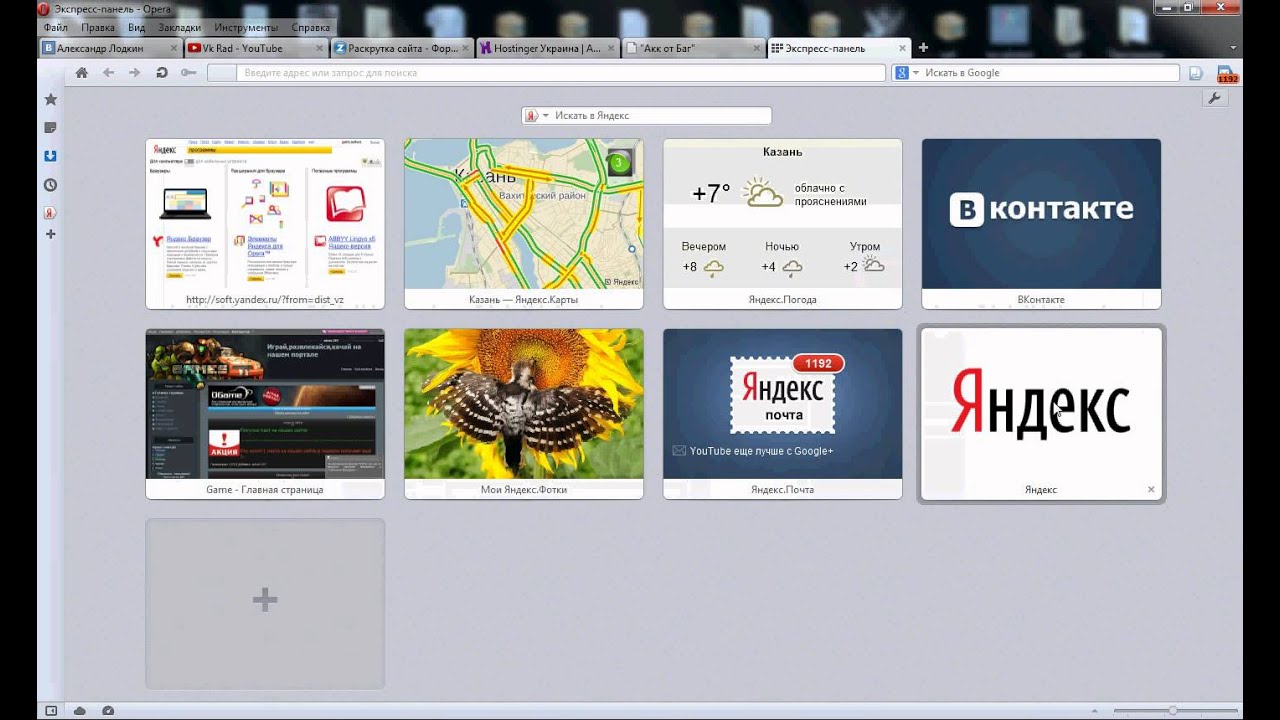Viewport: 1280px width, 720px height.
Task: Open the Файл menu
Action: tap(56, 28)
